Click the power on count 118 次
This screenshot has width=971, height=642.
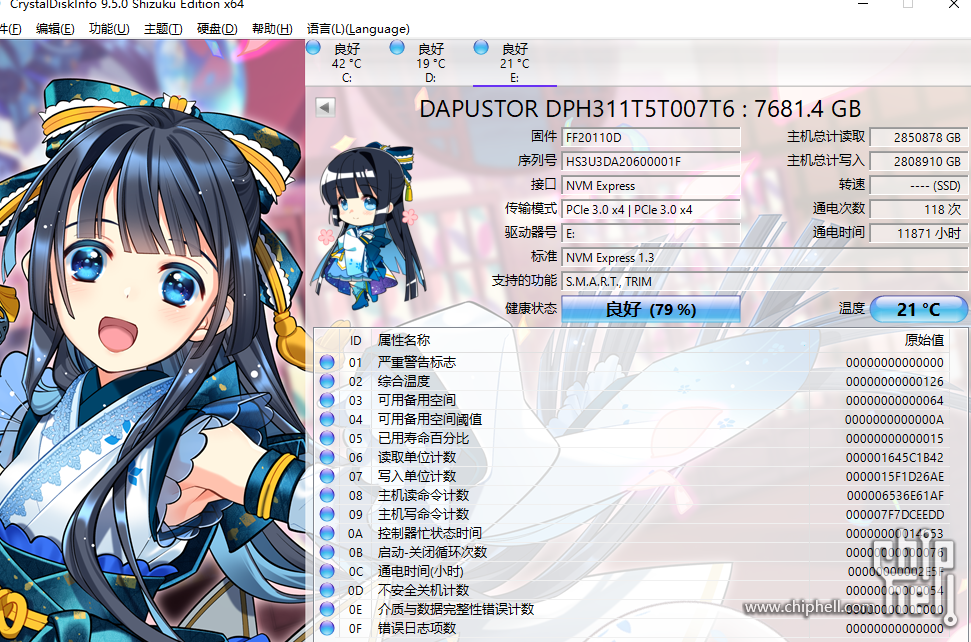pos(918,209)
